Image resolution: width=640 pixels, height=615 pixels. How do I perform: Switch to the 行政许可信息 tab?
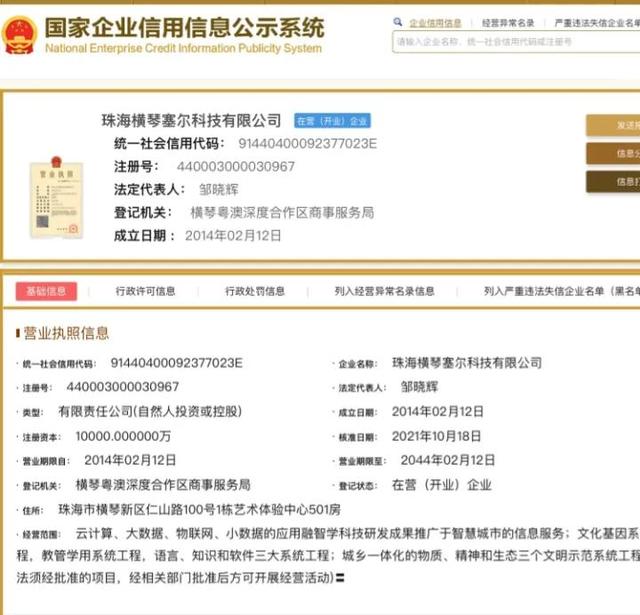coord(145,291)
